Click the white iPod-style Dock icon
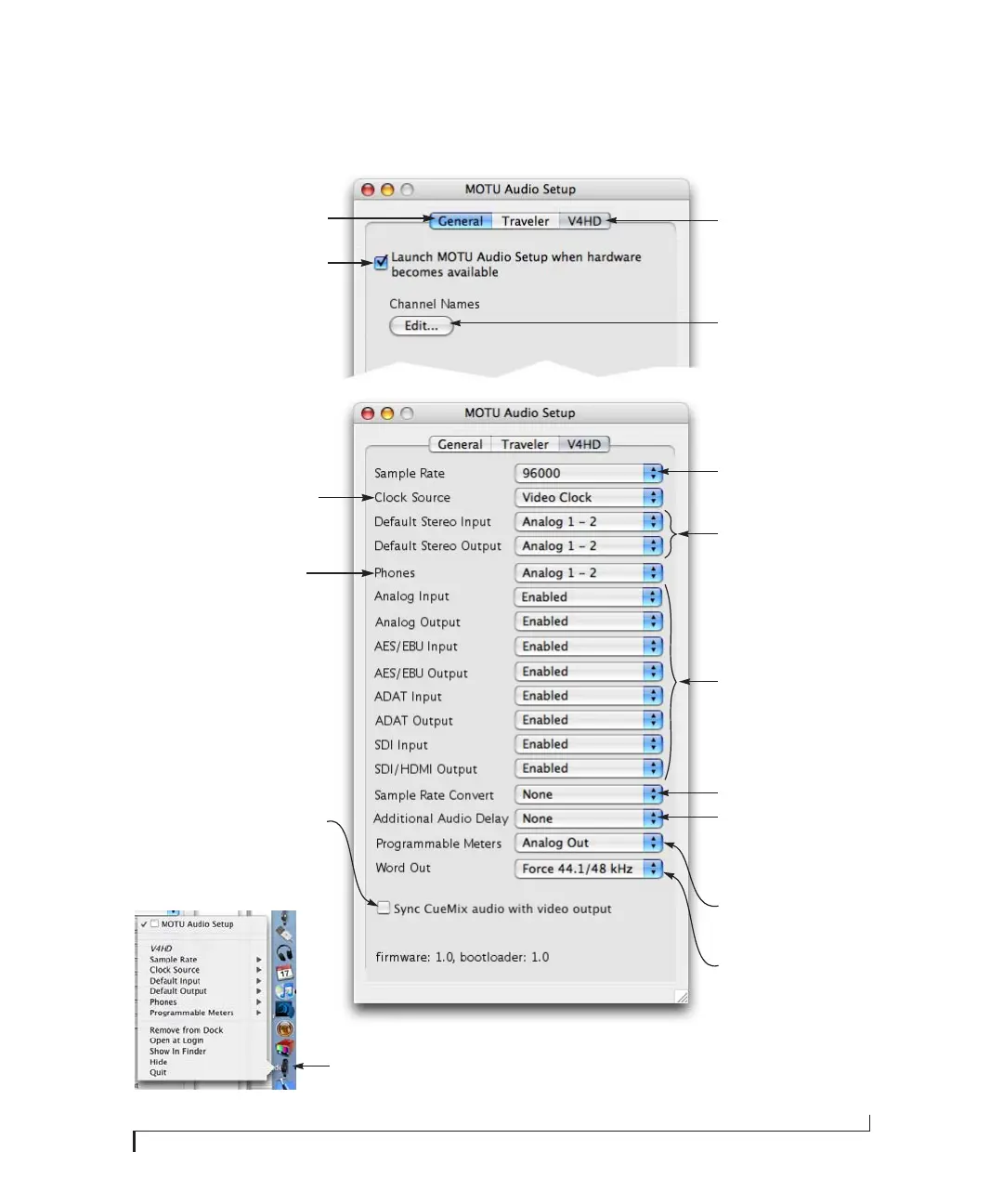The height and width of the screenshot is (1204, 1003). tap(285, 933)
